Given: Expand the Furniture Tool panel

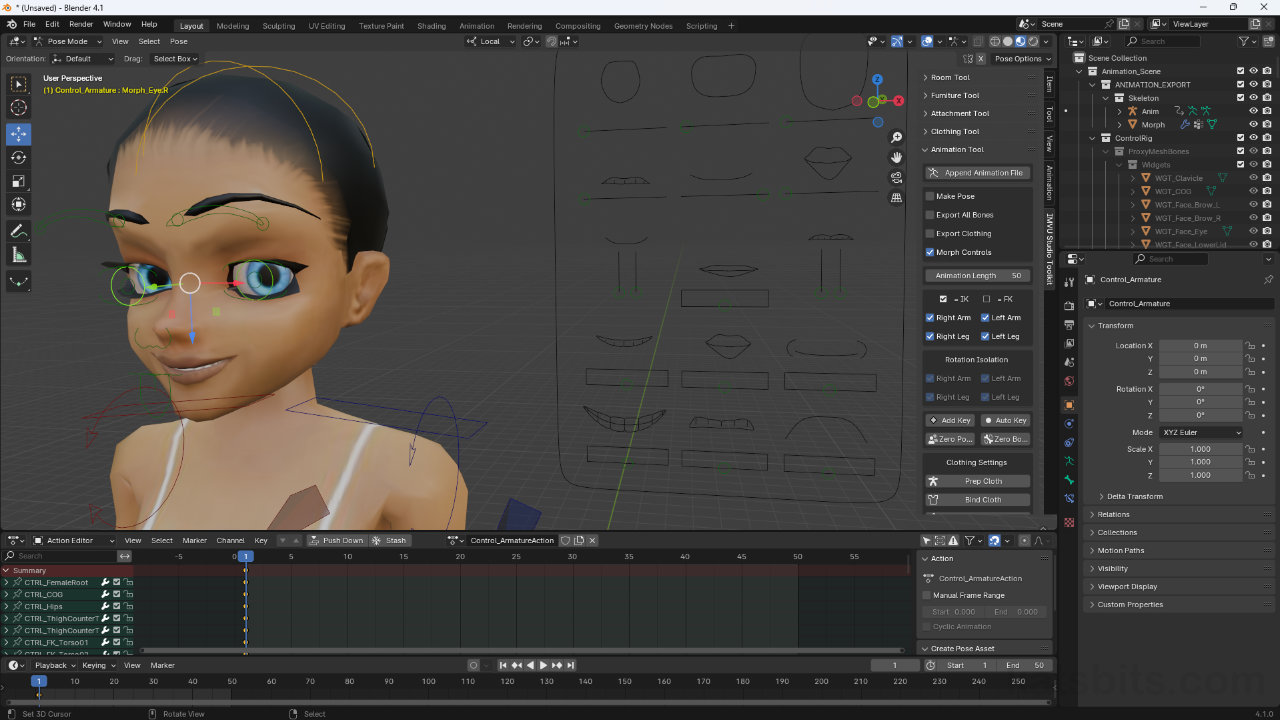Looking at the screenshot, I should (x=955, y=95).
